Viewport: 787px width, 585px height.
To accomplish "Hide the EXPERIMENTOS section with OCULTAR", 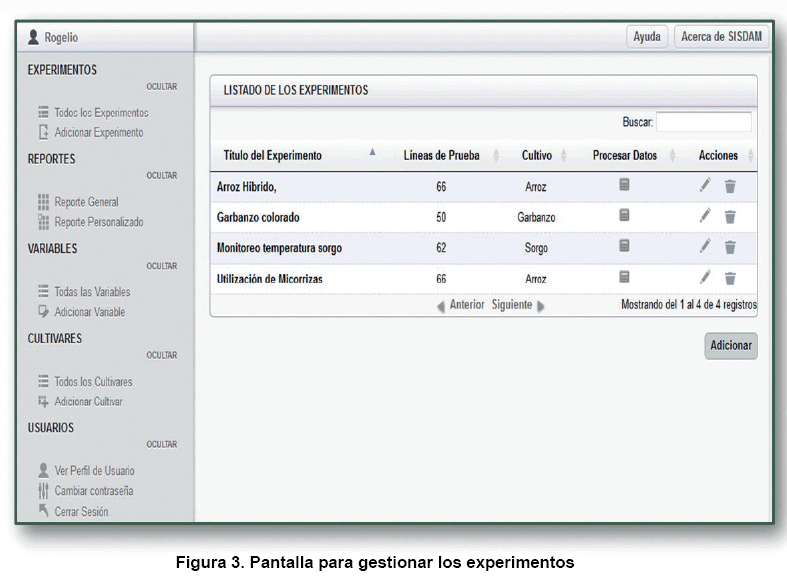I will point(161,87).
